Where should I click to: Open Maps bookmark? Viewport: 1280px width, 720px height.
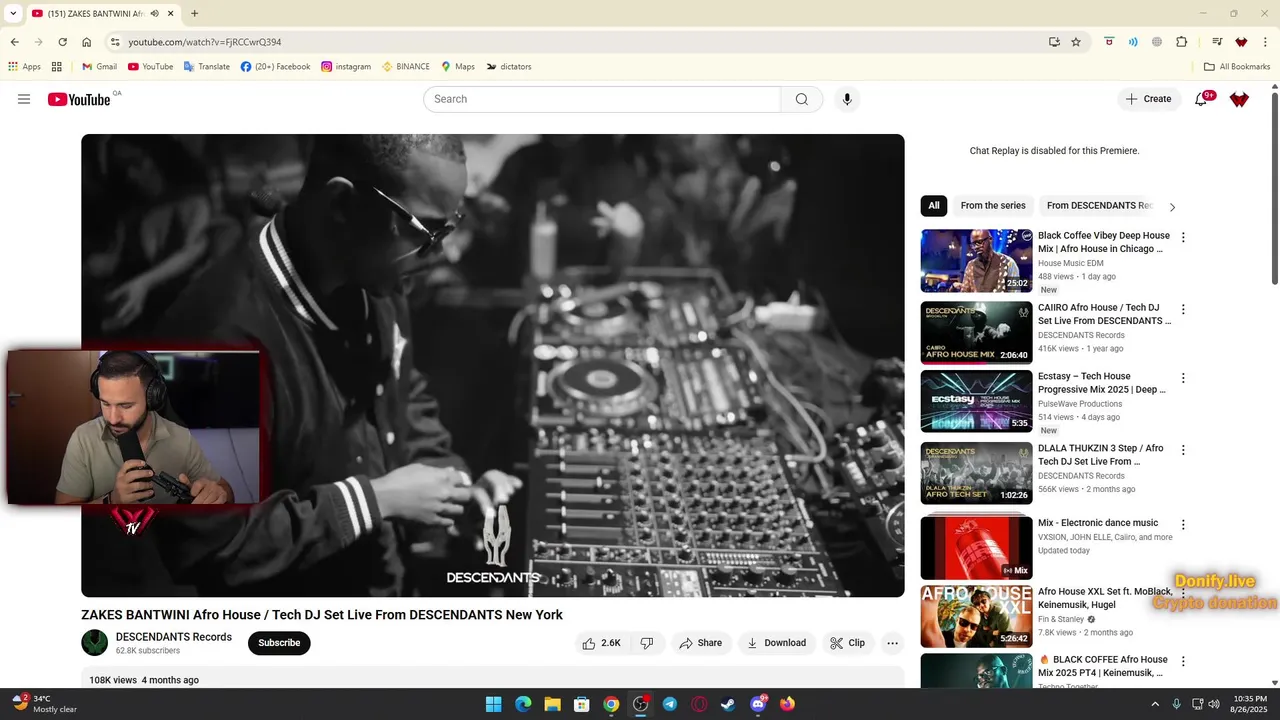[x=458, y=67]
